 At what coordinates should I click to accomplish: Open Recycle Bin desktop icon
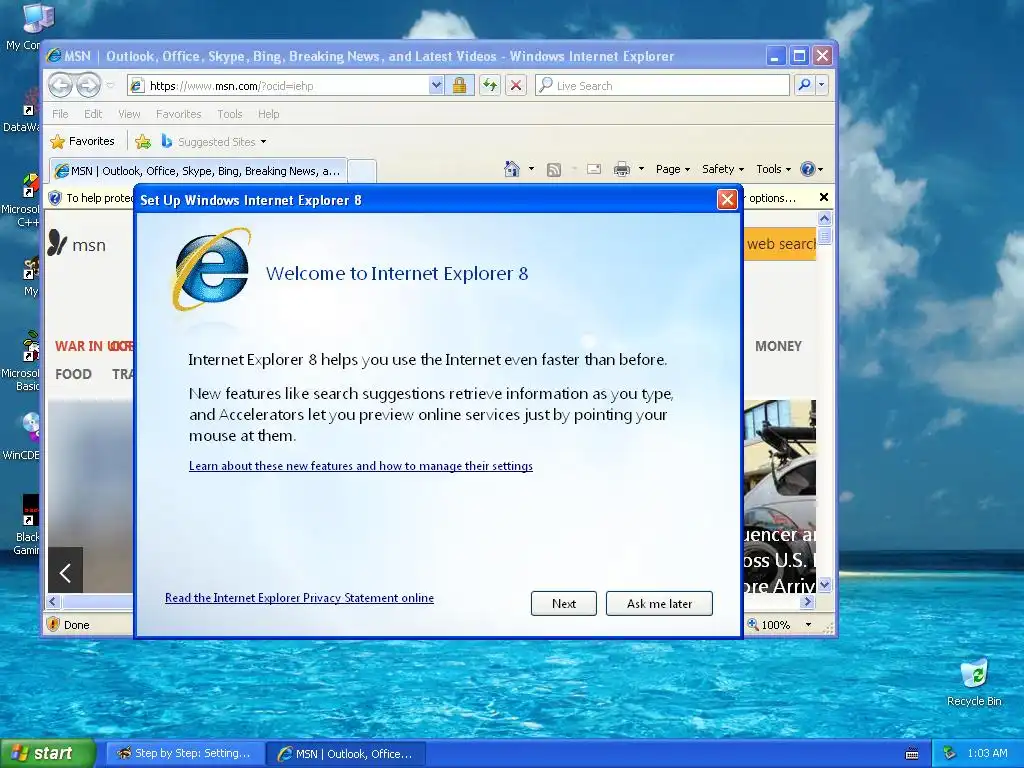(x=974, y=683)
